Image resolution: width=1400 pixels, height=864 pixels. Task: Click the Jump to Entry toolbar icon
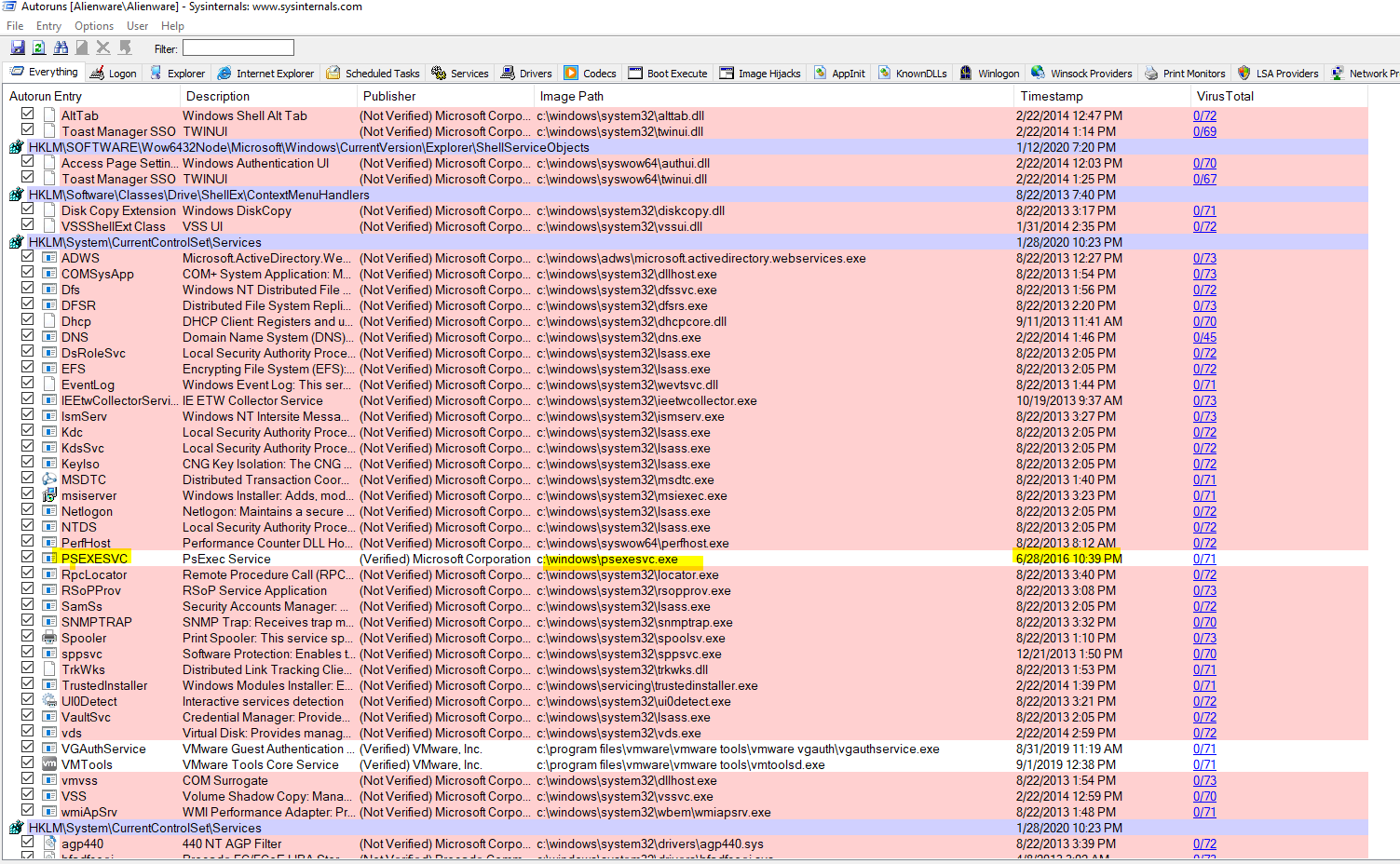pos(125,47)
